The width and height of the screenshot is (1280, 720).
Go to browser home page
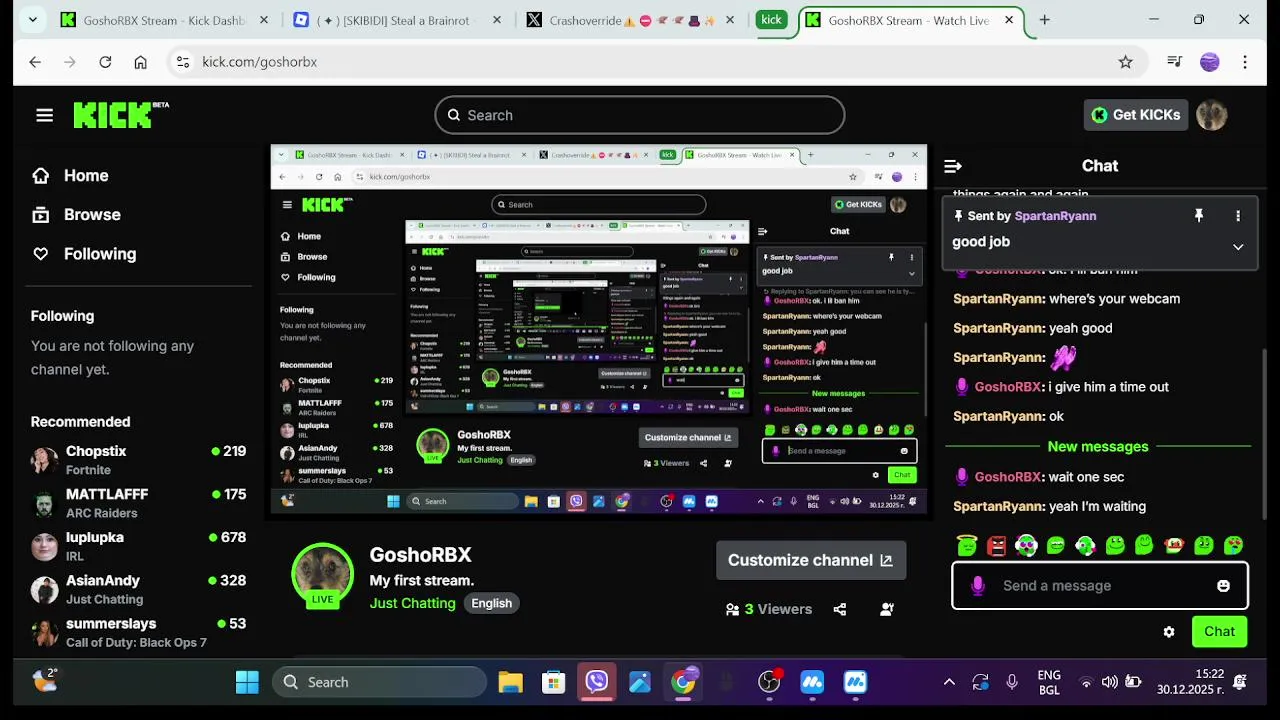[x=140, y=62]
